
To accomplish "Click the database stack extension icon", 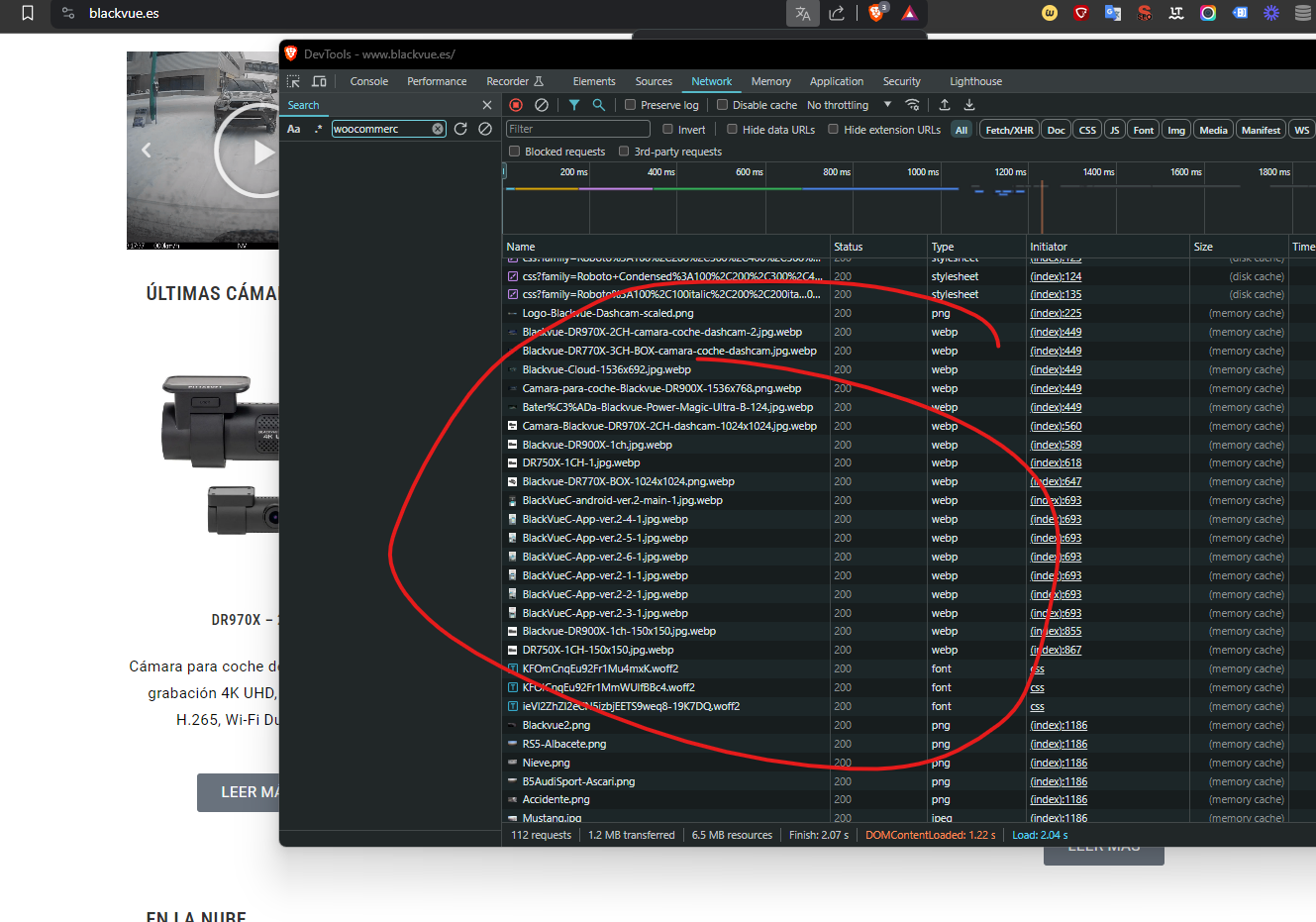I will point(1303,13).
